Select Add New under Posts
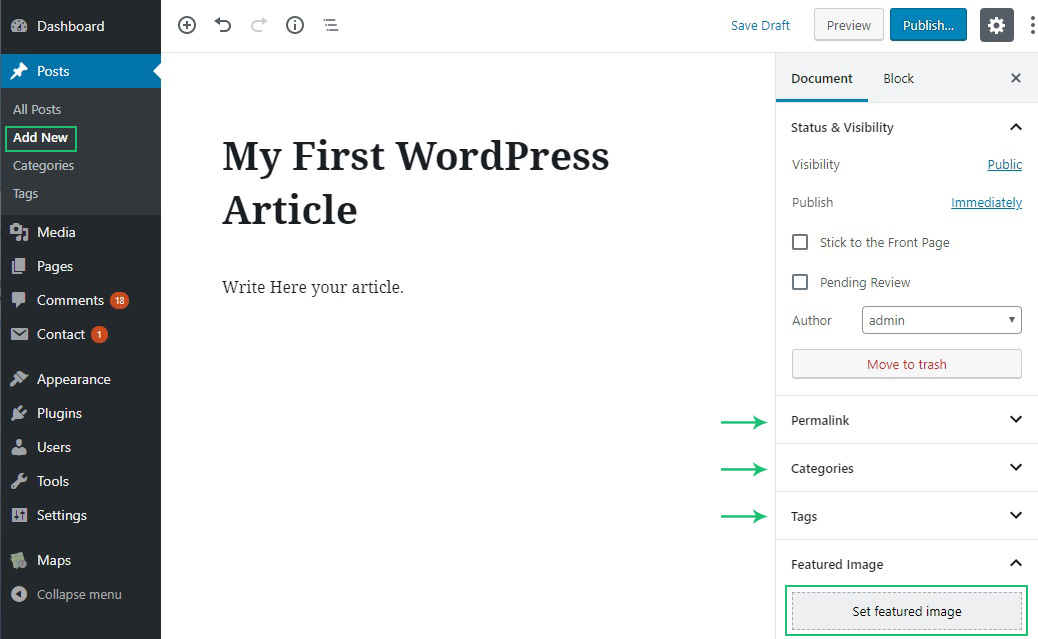The image size is (1038, 639). pyautogui.click(x=40, y=138)
